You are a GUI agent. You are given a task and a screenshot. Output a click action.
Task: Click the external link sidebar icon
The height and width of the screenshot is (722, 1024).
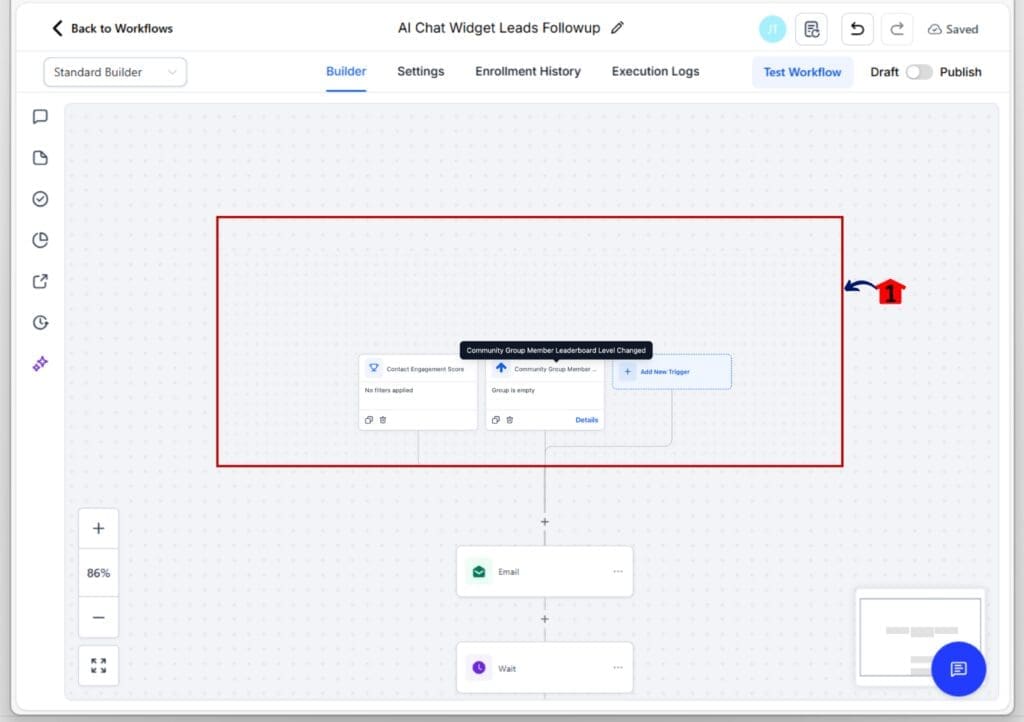tap(40, 281)
